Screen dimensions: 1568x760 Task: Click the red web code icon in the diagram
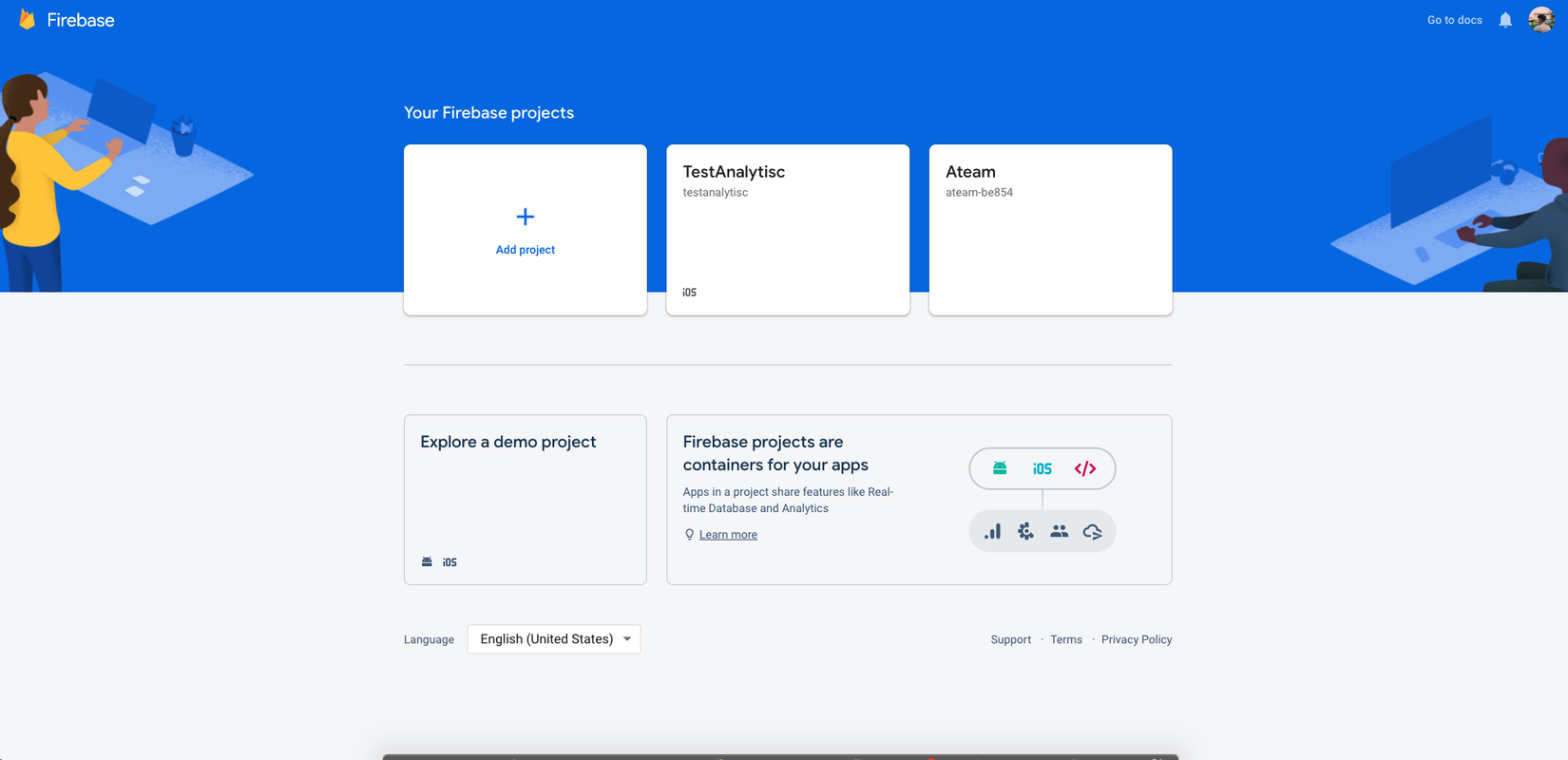[x=1085, y=468]
